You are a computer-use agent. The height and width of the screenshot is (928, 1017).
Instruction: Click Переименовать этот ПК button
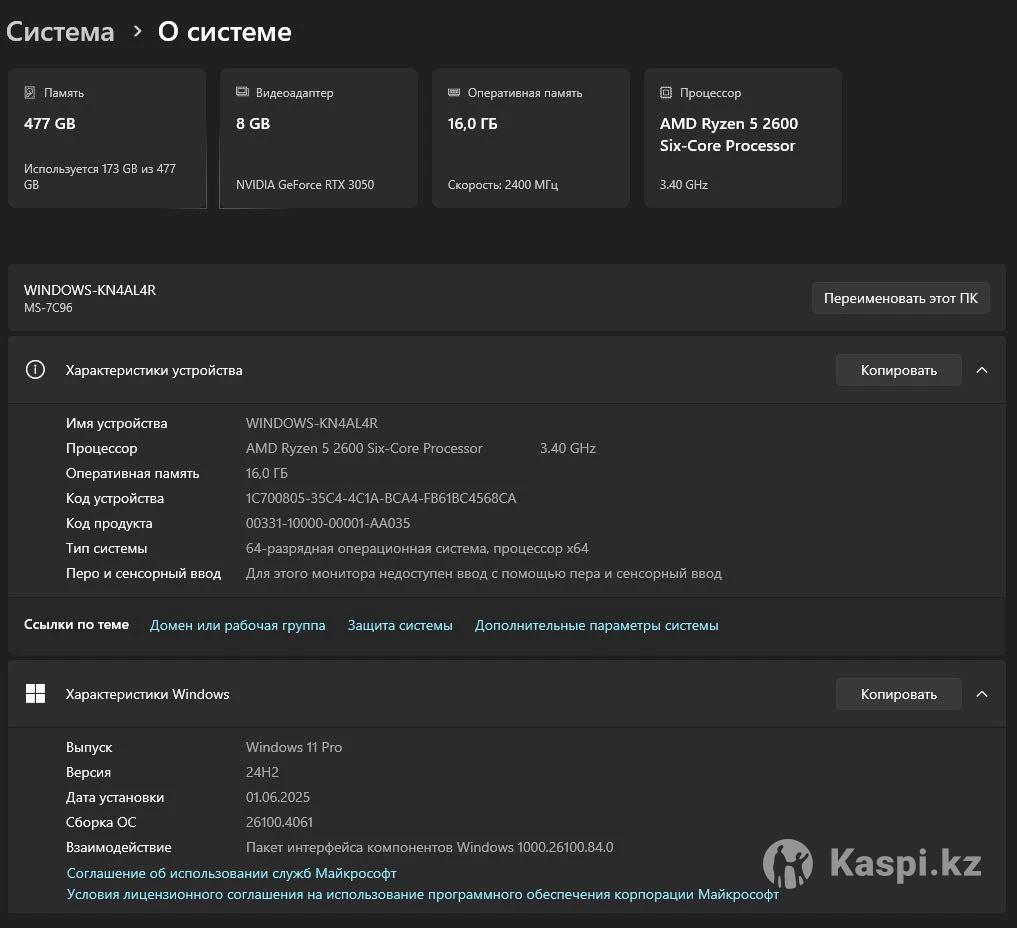tap(900, 298)
